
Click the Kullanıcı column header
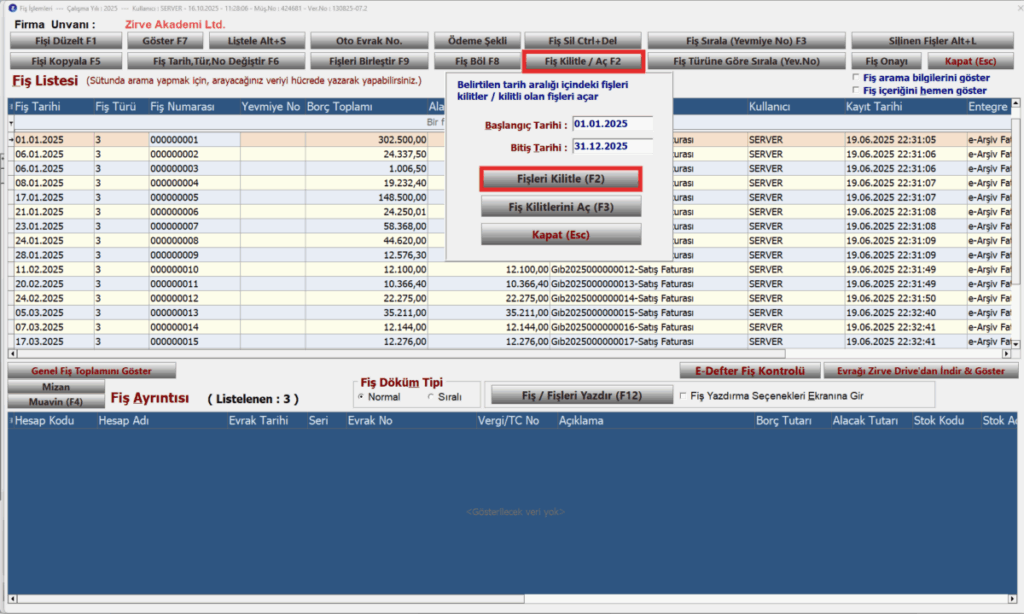click(795, 106)
